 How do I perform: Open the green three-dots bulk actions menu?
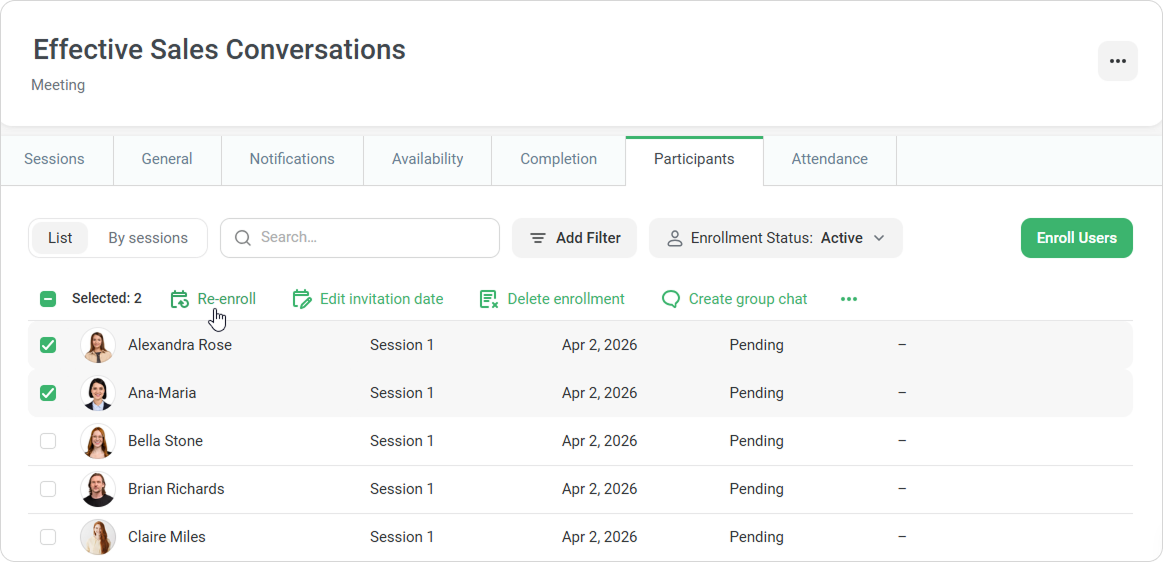click(849, 299)
